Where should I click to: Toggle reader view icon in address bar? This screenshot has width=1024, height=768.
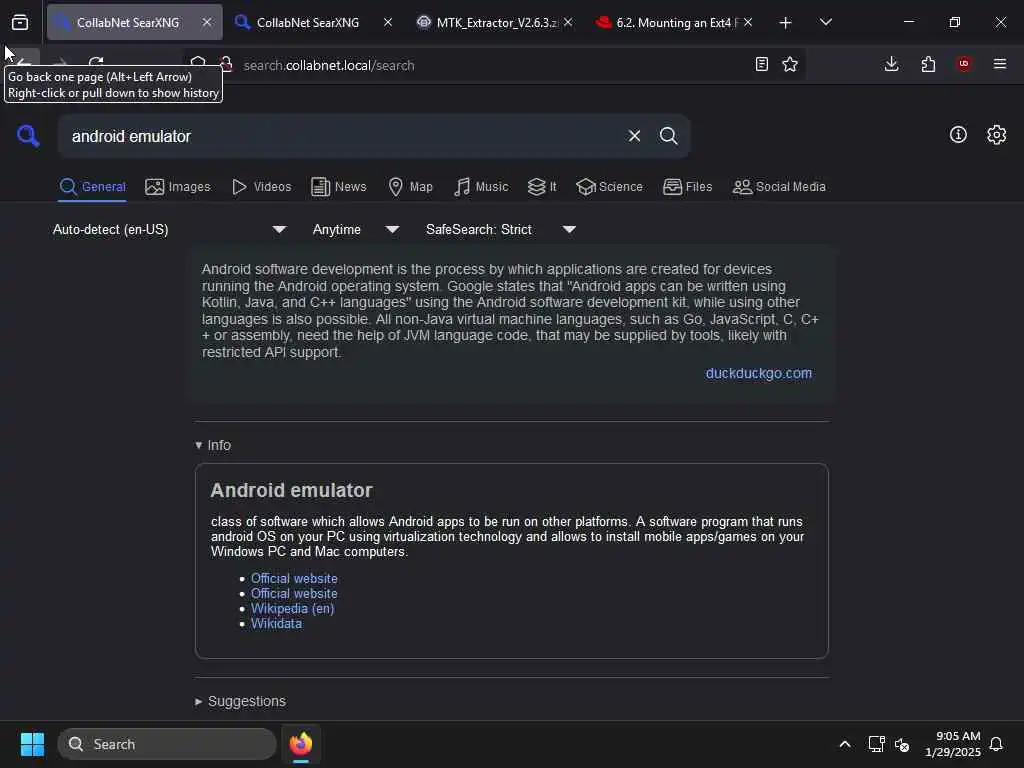761,64
